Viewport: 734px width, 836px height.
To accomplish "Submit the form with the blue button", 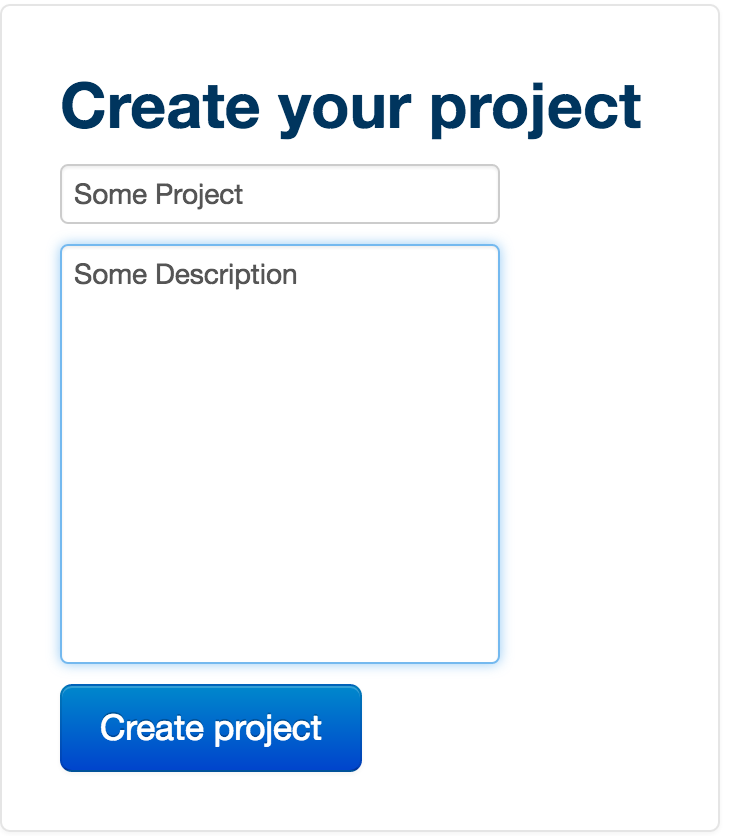I will [x=211, y=728].
